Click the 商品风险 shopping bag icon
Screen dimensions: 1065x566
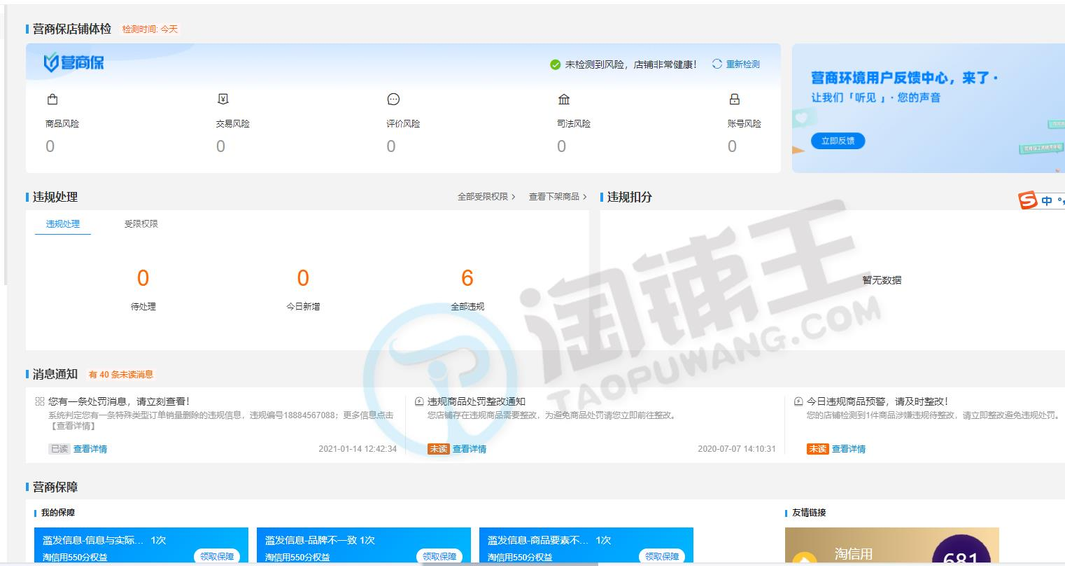(52, 100)
